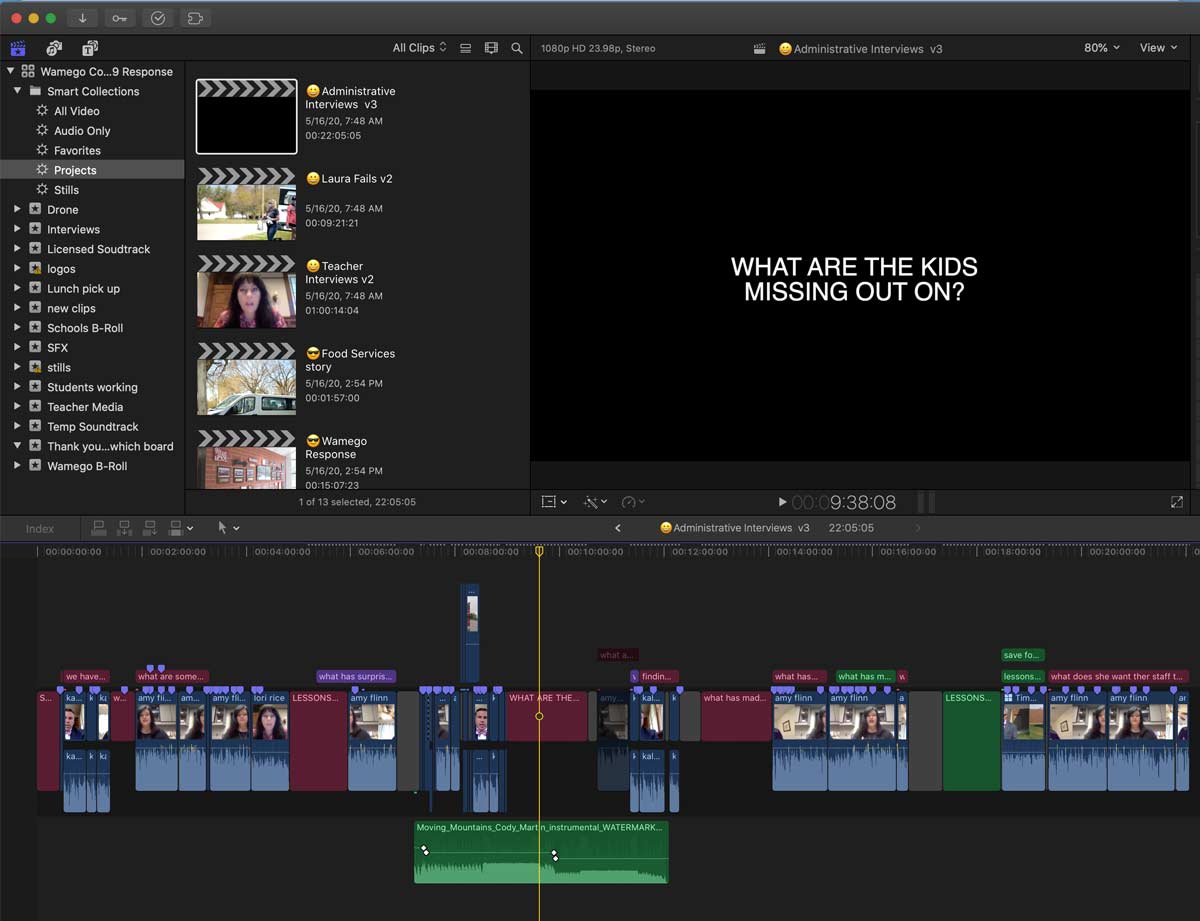Select WHAT ARE THE... title clip
The image size is (1200, 921).
click(x=546, y=716)
